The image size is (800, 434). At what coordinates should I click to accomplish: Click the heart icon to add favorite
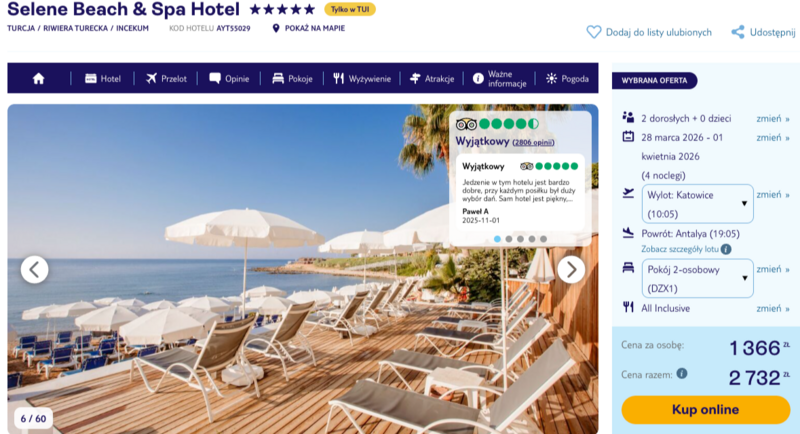pyautogui.click(x=593, y=32)
